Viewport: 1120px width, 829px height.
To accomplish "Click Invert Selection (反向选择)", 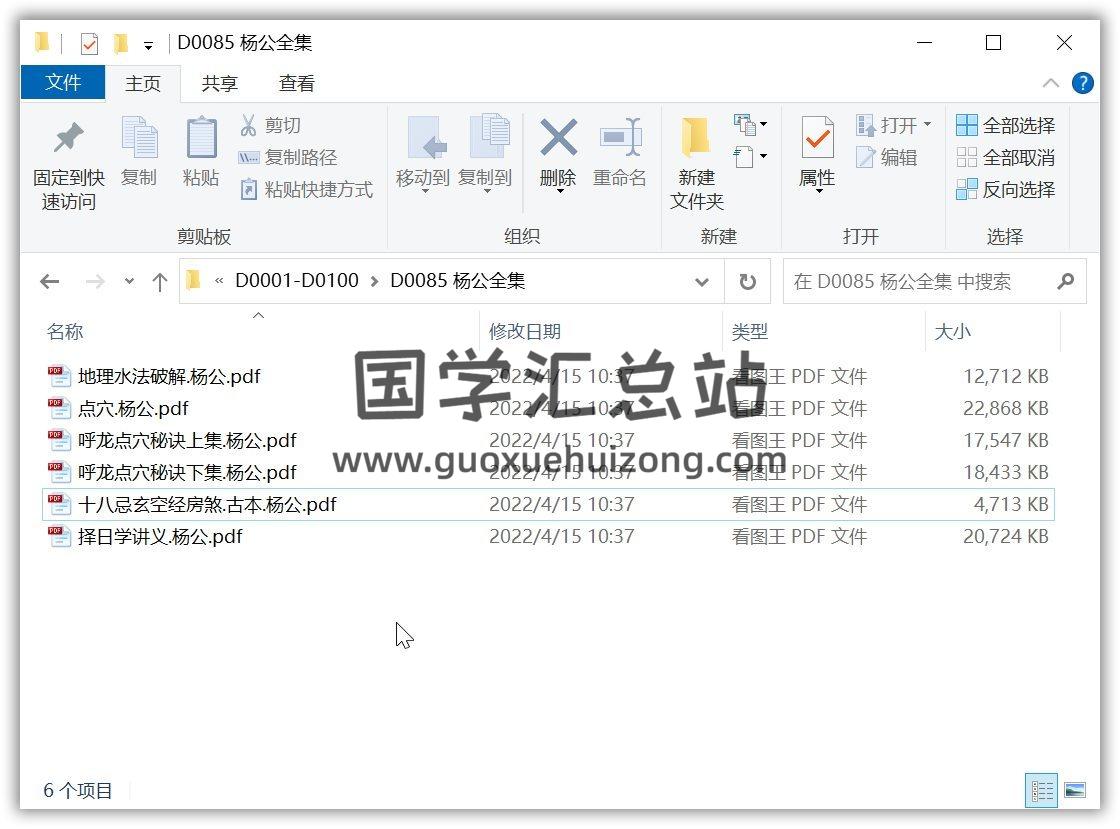I will 1006,190.
